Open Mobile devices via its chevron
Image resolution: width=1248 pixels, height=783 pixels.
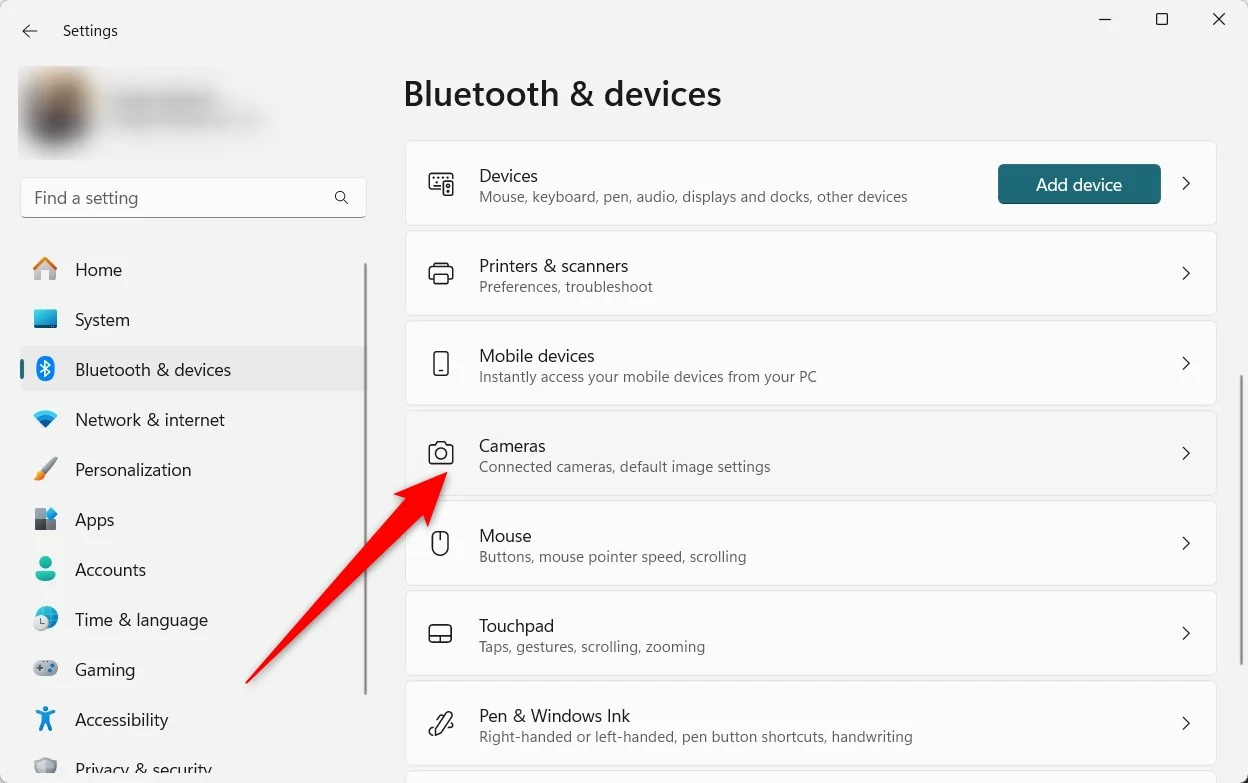[x=1186, y=364]
